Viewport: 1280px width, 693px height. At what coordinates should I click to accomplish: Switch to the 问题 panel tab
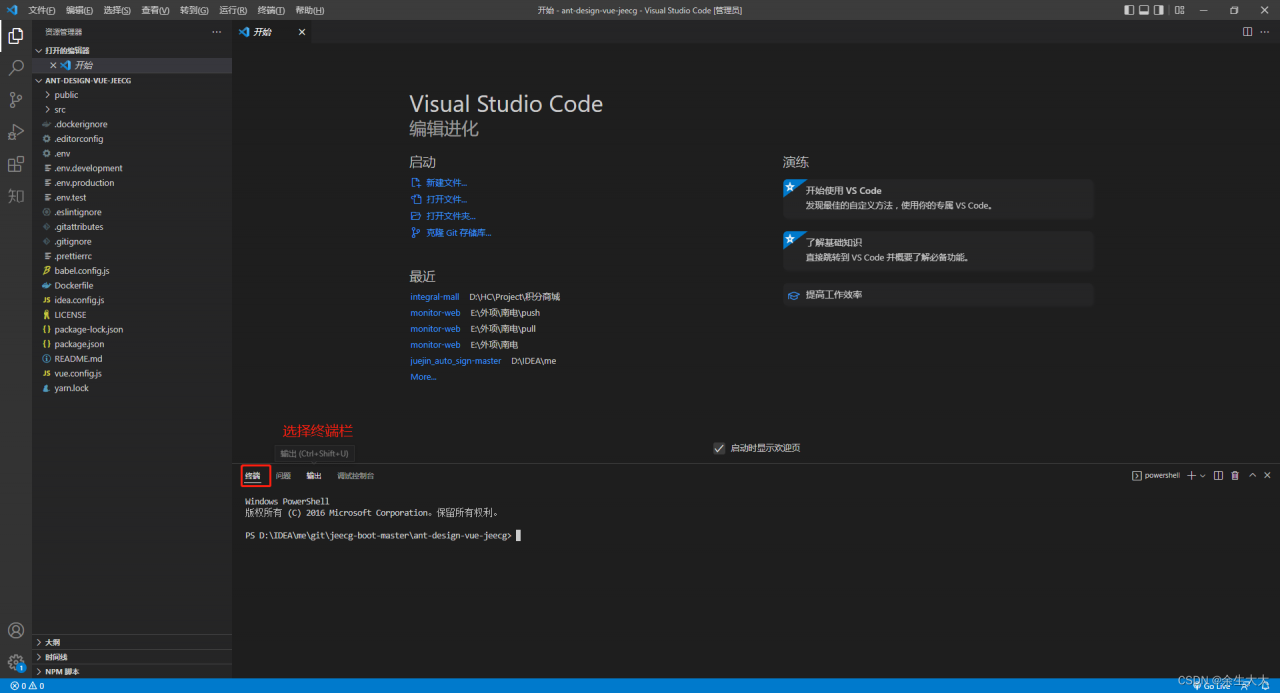[x=283, y=476]
